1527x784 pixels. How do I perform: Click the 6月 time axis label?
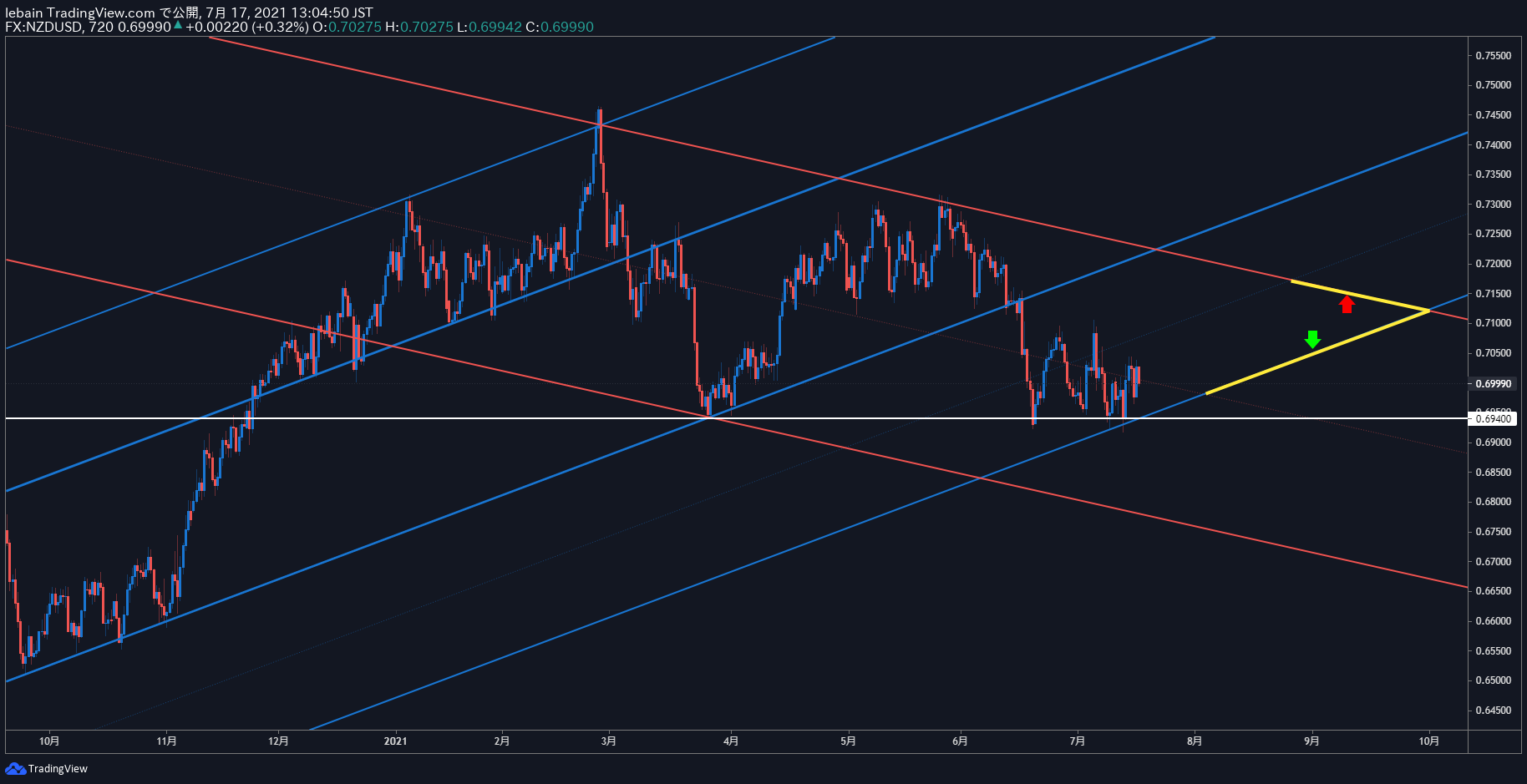pos(961,741)
